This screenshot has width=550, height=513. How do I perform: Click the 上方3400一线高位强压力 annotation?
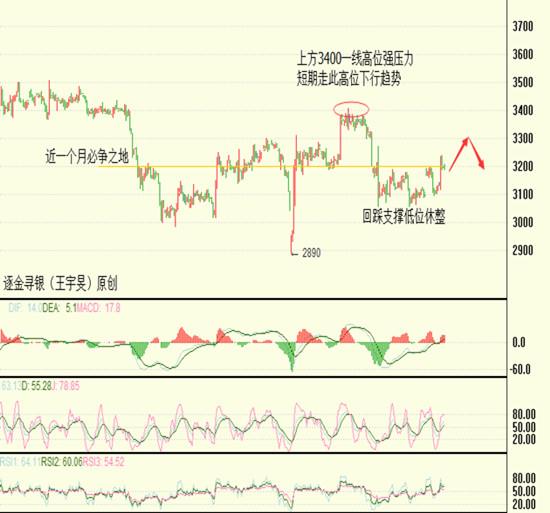[x=355, y=59]
